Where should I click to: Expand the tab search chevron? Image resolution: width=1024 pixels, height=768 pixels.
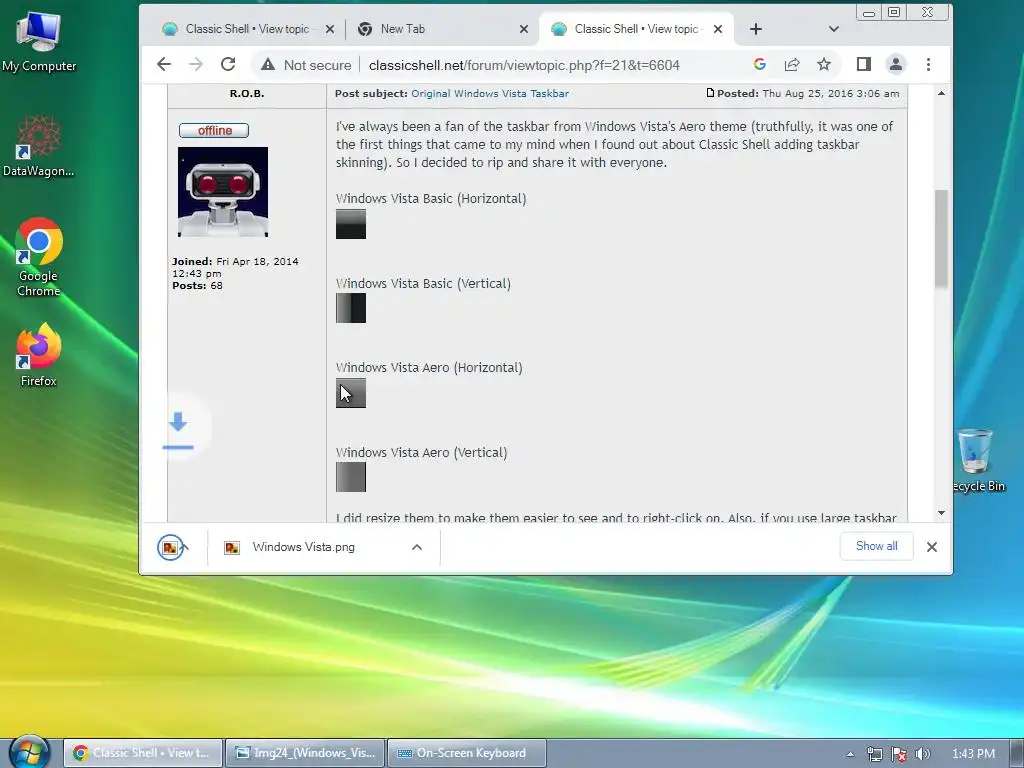point(833,29)
